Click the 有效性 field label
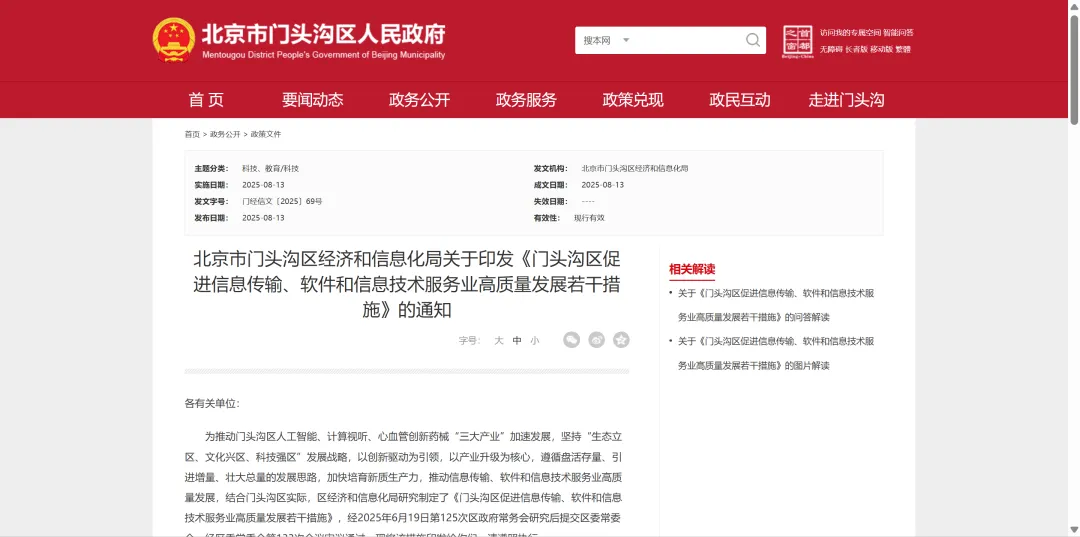Viewport: 1080px width, 537px height. (546, 218)
